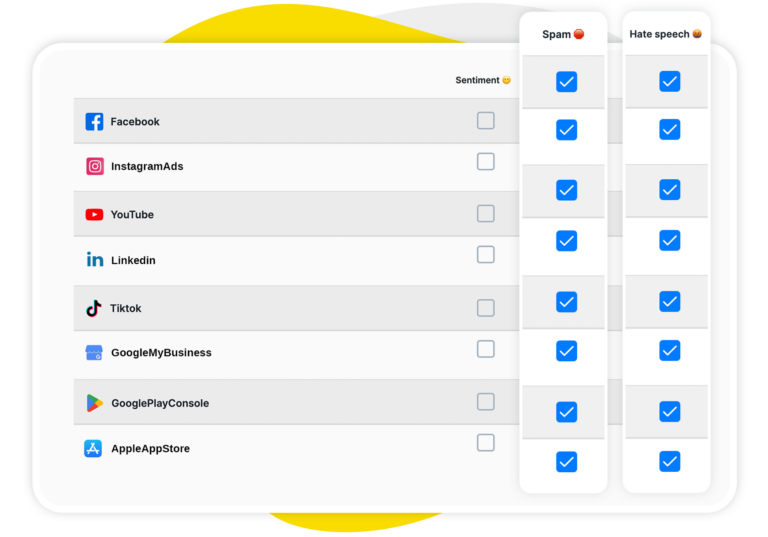Click the GooglePlayConsole triangle icon
768x537 pixels.
94,403
